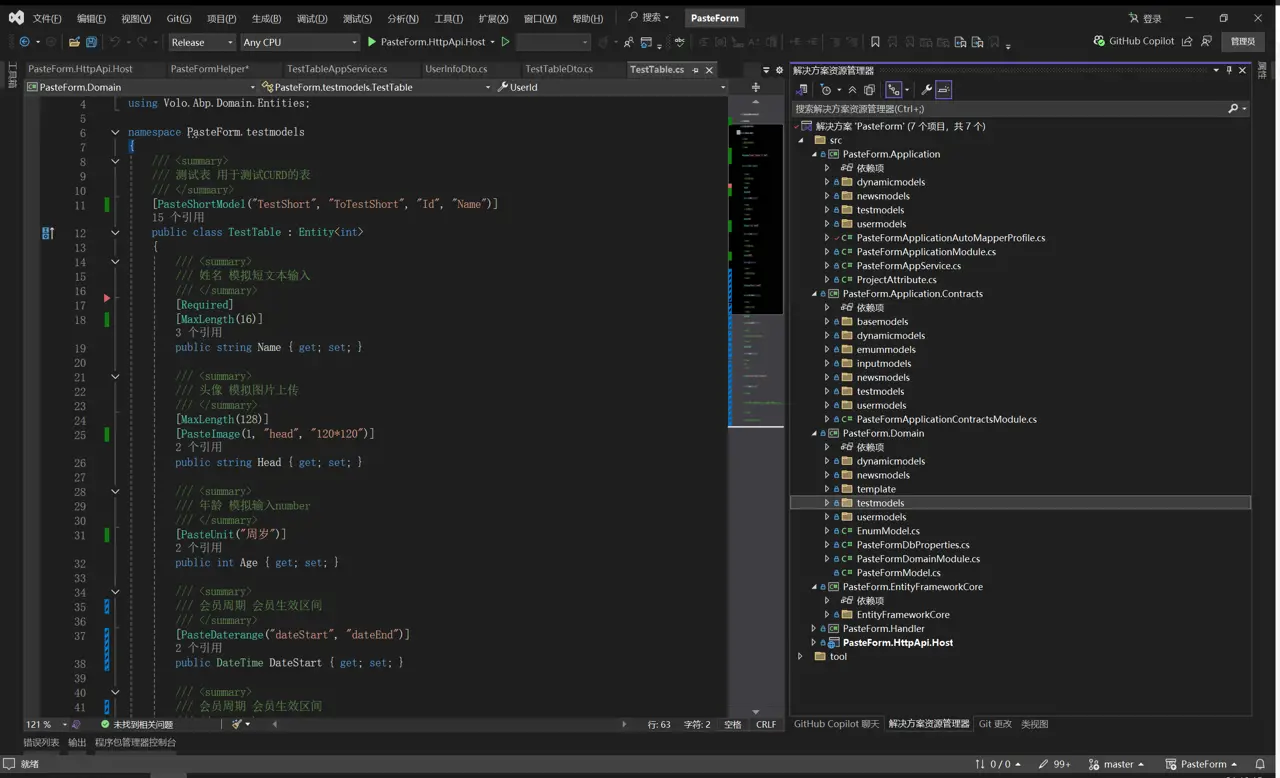
Task: Pin the Solution Explorer panel
Action: (1229, 70)
